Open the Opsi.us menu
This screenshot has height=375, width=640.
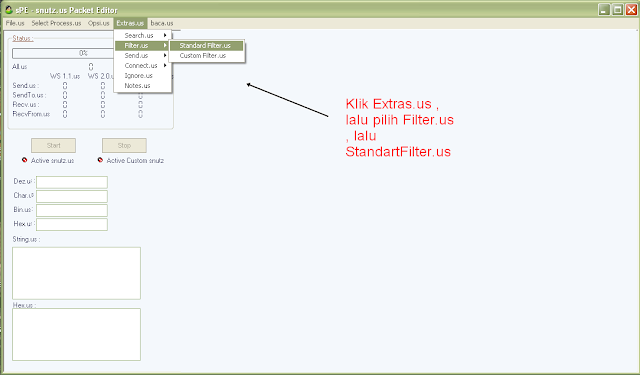click(99, 23)
